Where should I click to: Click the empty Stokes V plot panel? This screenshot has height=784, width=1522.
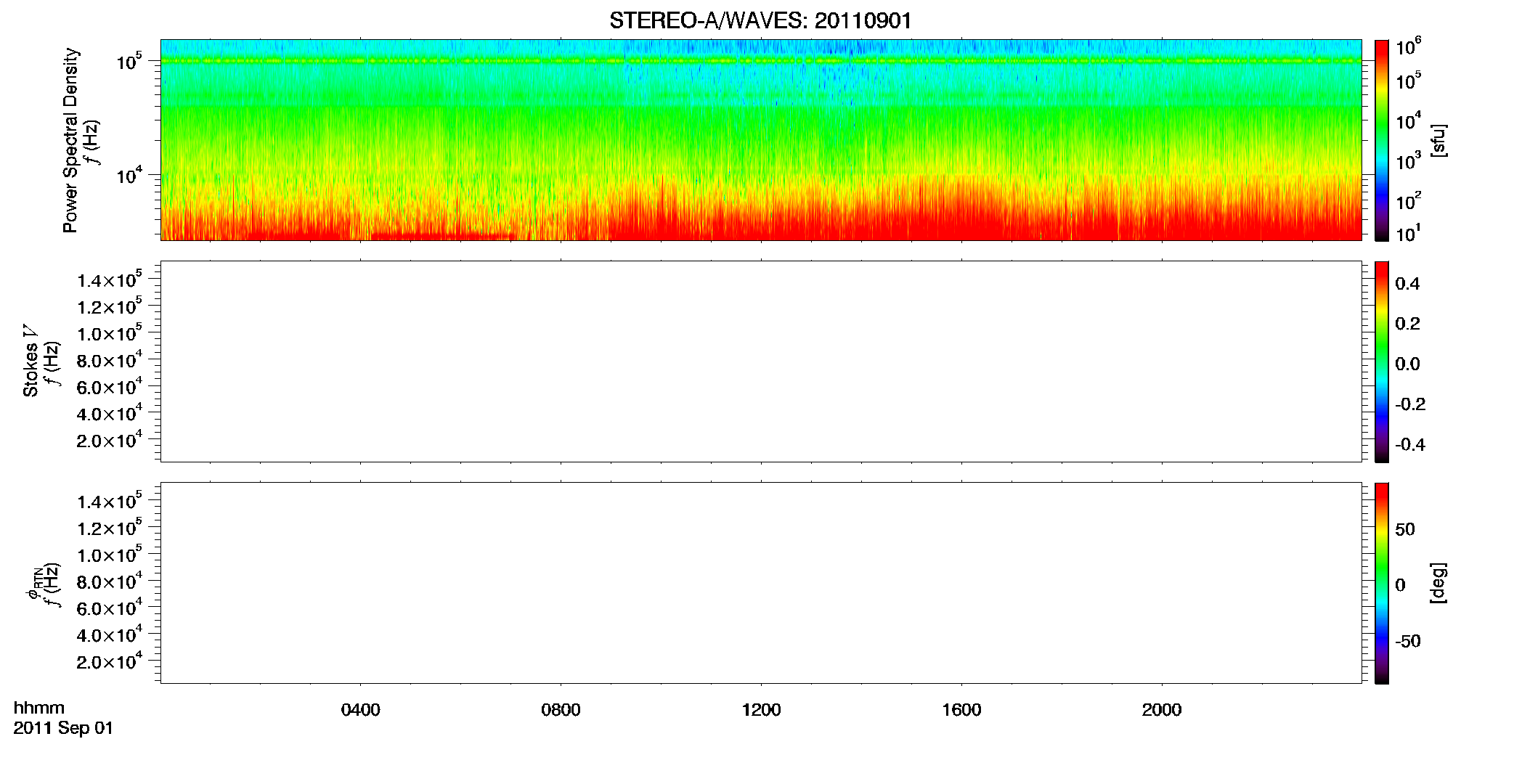point(761,362)
